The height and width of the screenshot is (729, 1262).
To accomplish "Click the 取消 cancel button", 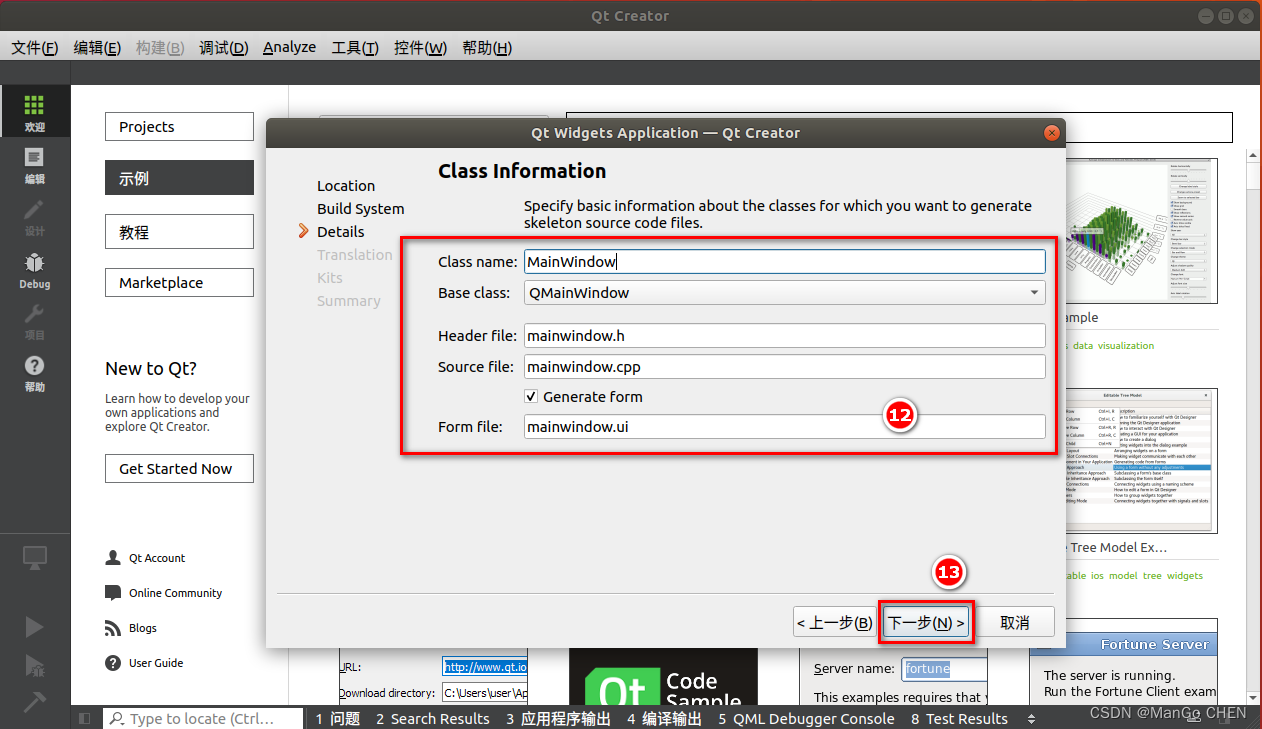I will coord(1015,622).
